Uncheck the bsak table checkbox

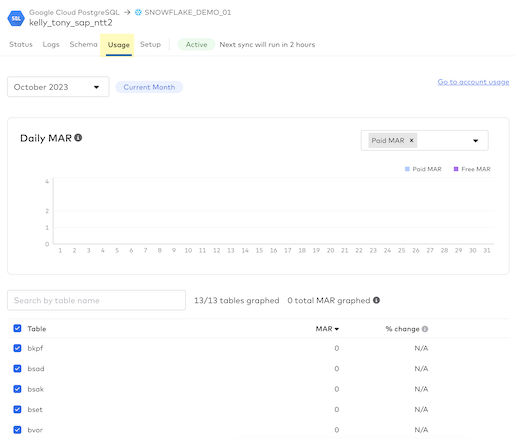coord(17,389)
